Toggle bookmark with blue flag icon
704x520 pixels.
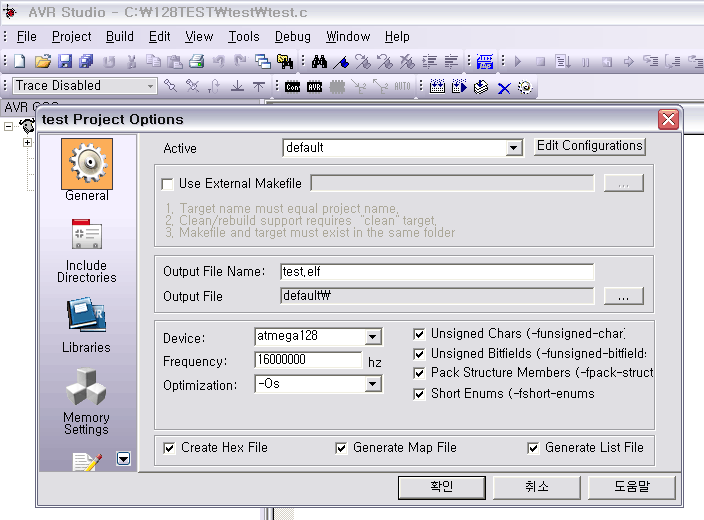click(341, 62)
